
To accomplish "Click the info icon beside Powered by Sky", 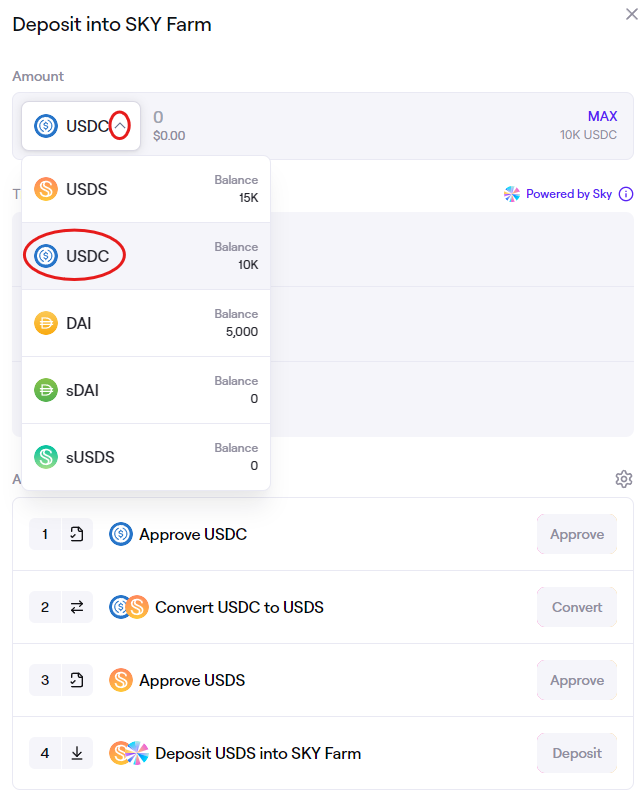I will click(x=626, y=194).
